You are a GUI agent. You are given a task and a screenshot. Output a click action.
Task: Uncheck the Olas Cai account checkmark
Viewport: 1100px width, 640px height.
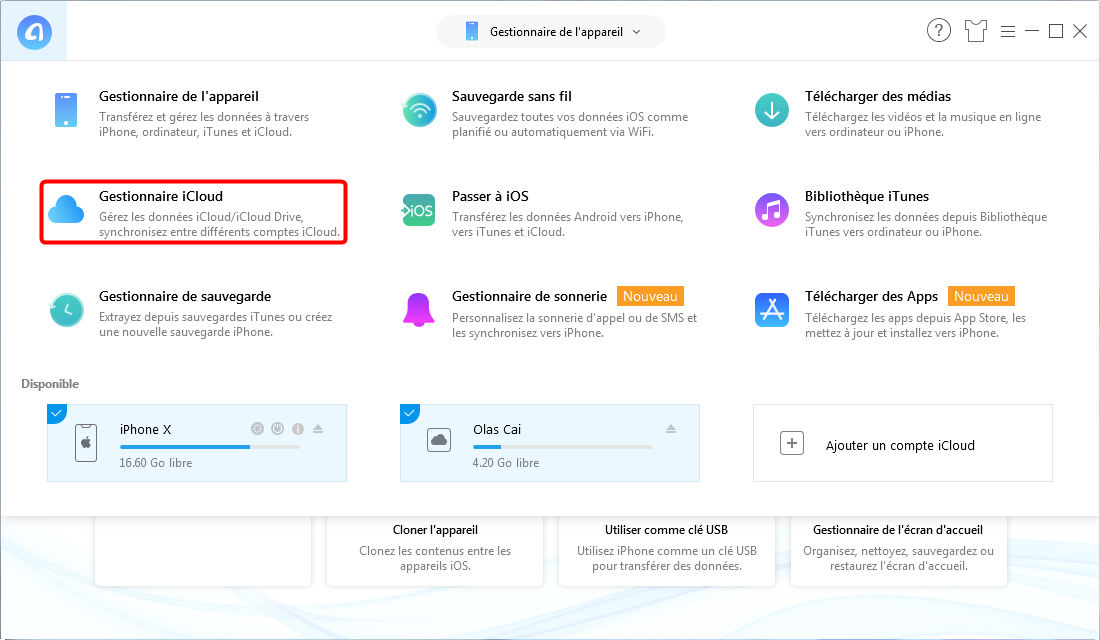[409, 413]
